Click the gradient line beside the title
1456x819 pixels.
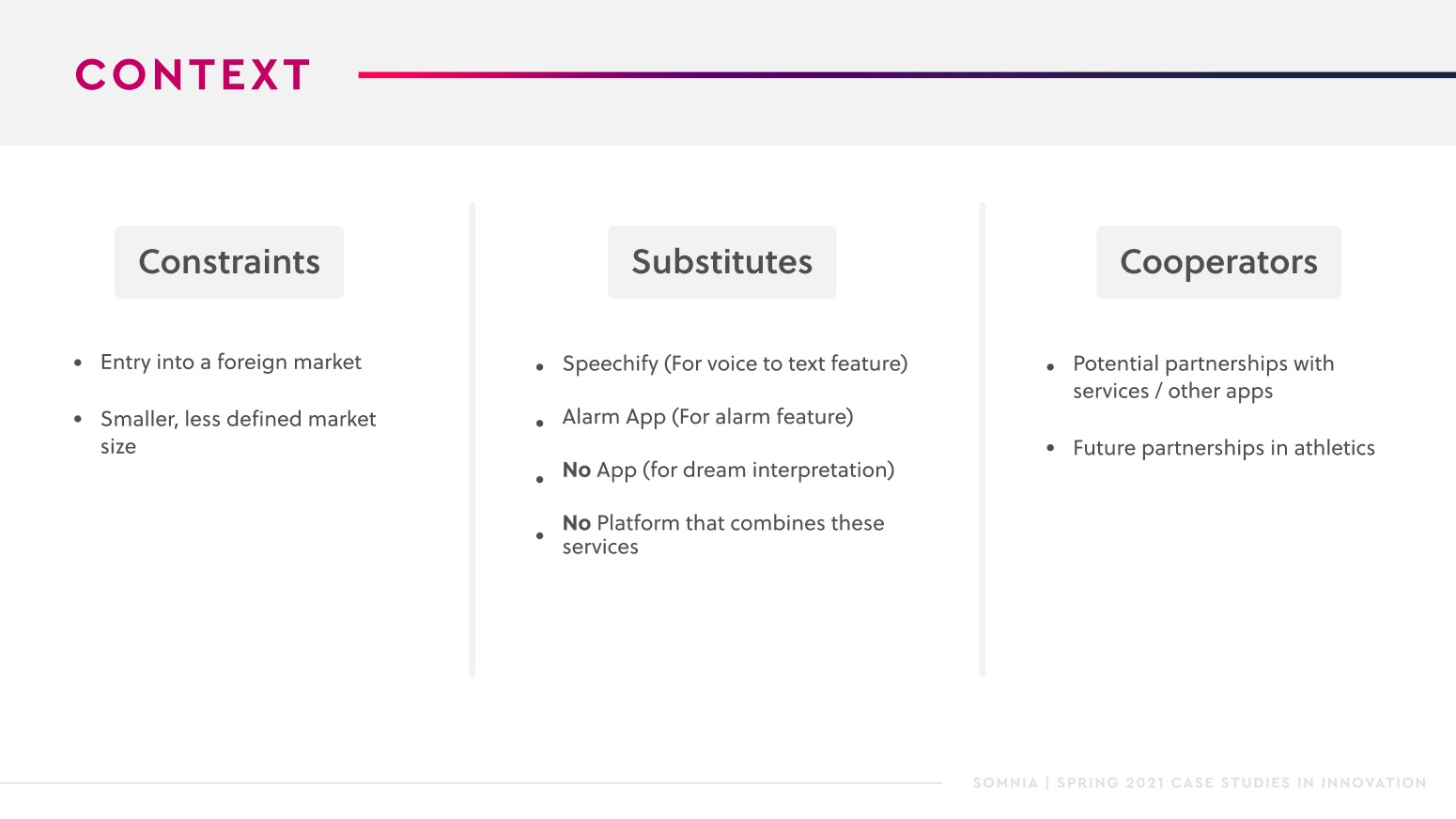point(907,75)
